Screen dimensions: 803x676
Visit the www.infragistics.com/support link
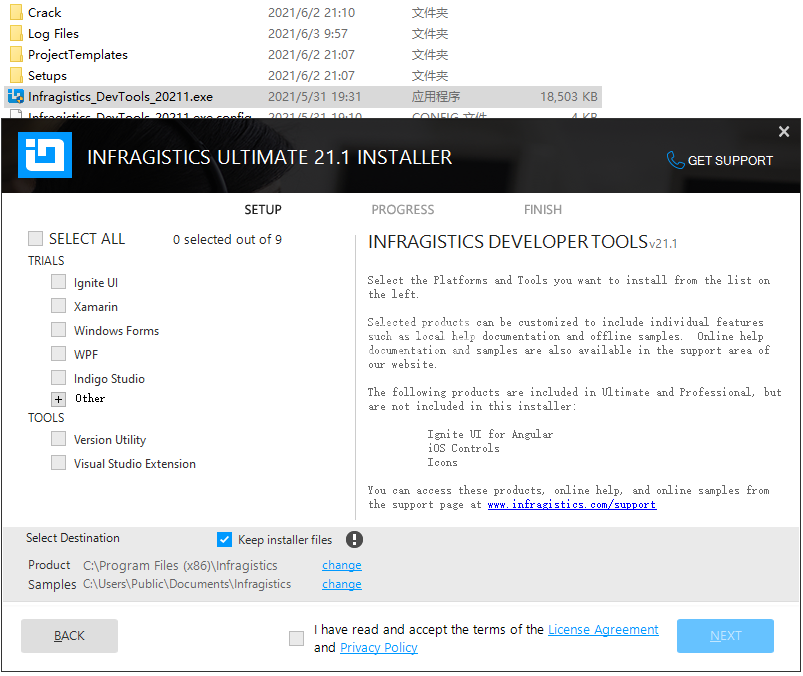click(x=572, y=504)
